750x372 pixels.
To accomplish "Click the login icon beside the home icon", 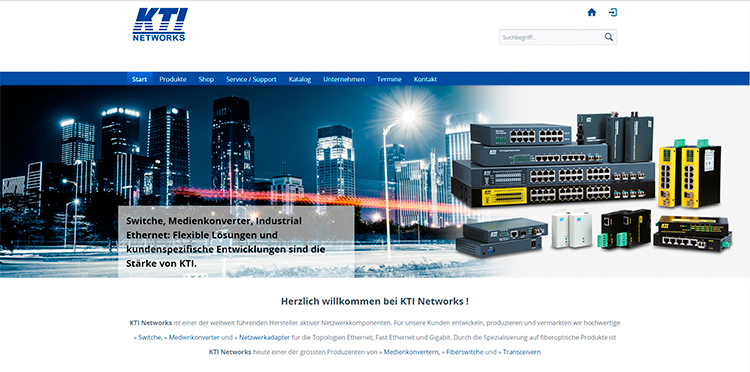I will coord(613,12).
